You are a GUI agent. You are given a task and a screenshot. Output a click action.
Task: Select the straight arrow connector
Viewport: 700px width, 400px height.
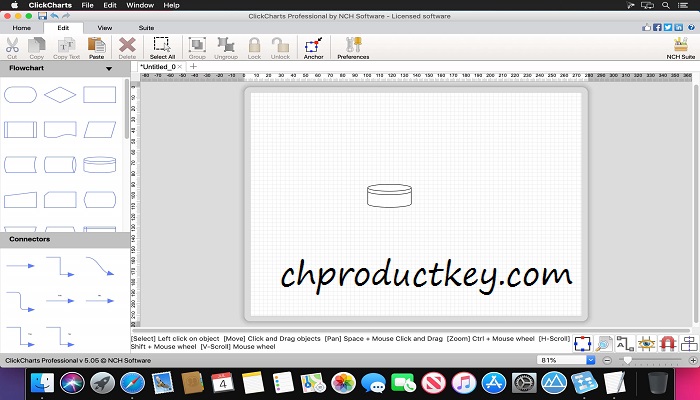click(x=21, y=266)
